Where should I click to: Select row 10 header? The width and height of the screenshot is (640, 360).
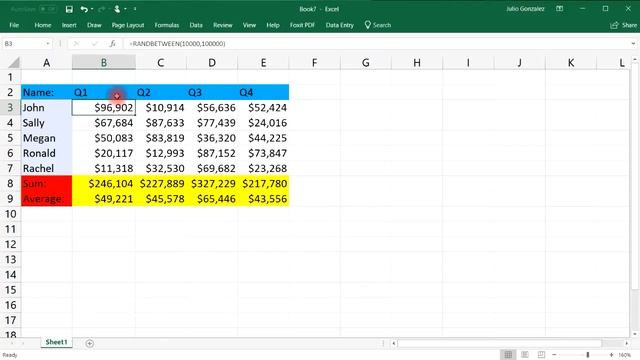click(x=11, y=214)
